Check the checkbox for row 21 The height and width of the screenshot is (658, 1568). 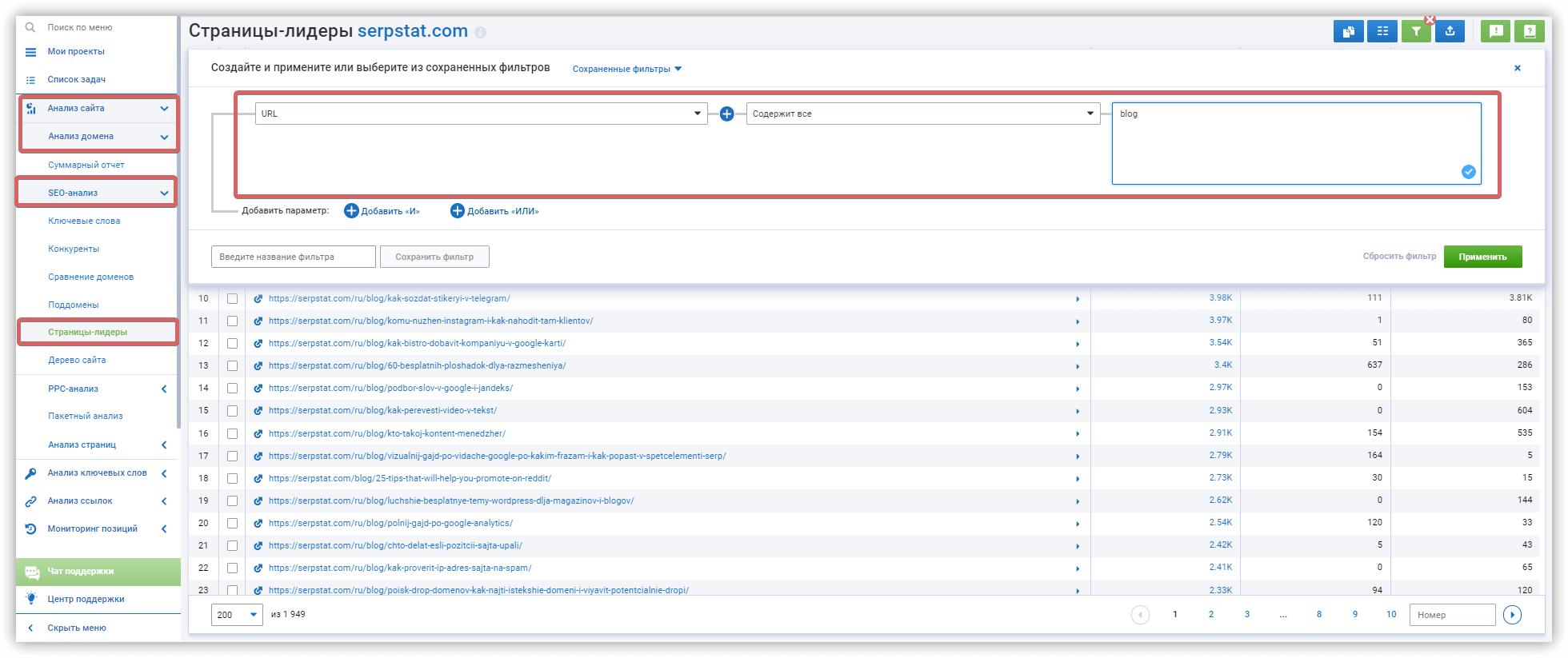pos(232,546)
